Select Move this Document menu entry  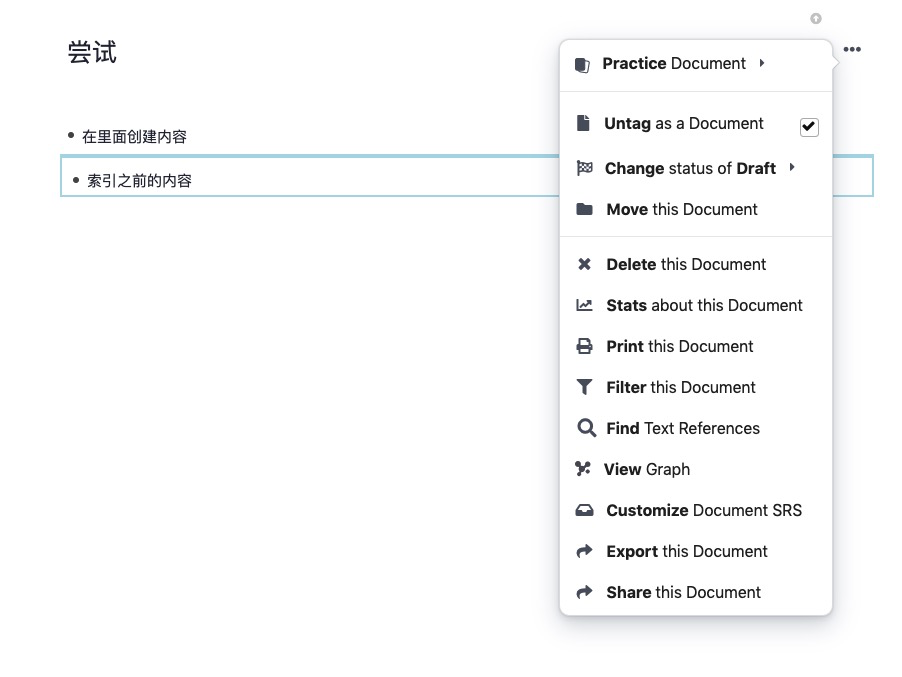[x=684, y=209]
